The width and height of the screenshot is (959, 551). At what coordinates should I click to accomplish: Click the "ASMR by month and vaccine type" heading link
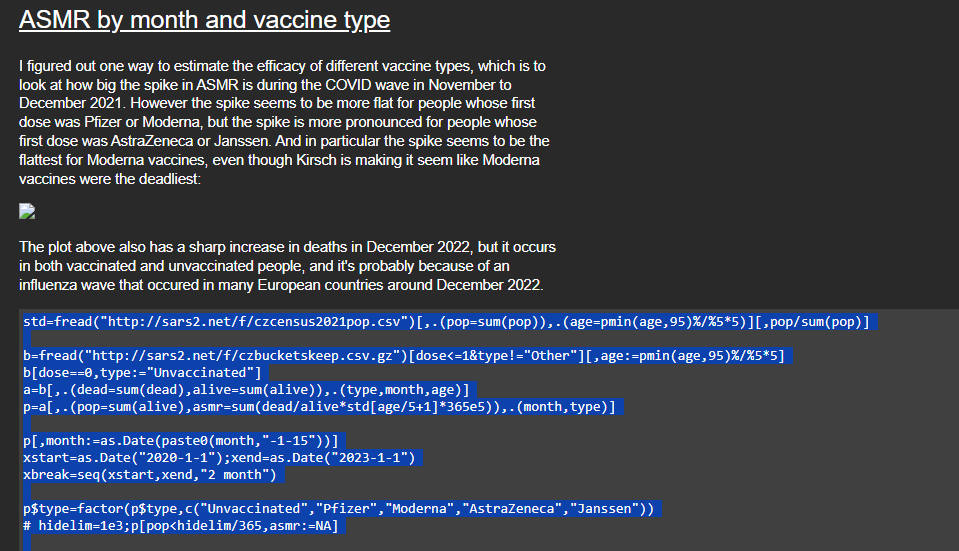(x=204, y=20)
